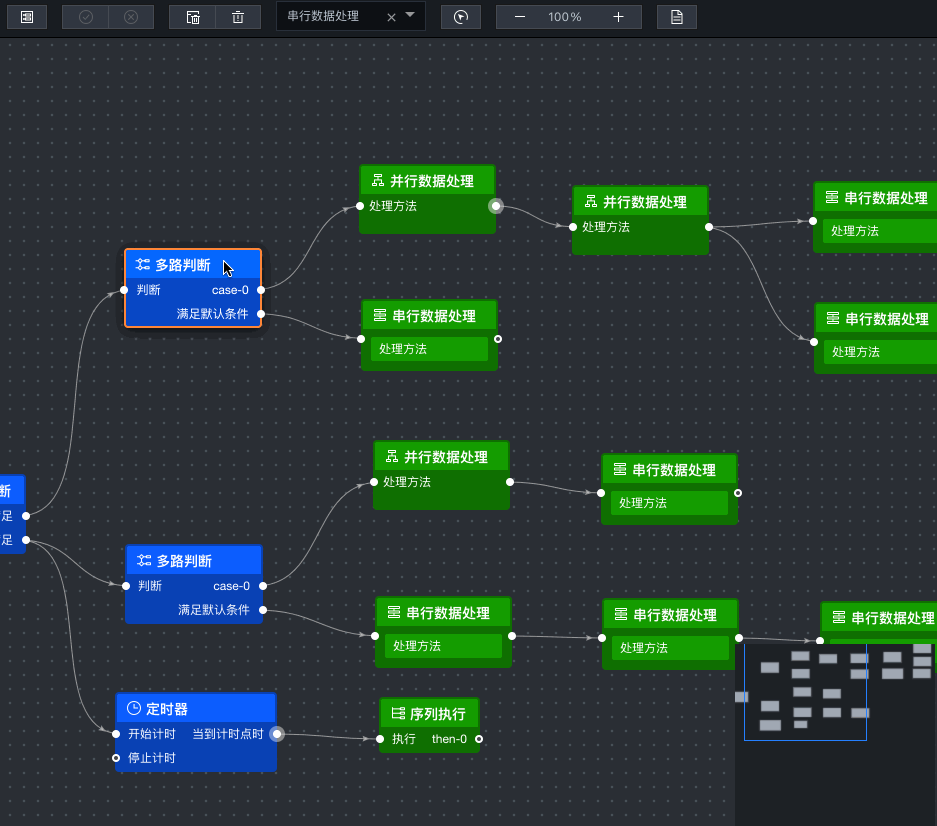Click the trash delete icon in toolbar

point(238,17)
